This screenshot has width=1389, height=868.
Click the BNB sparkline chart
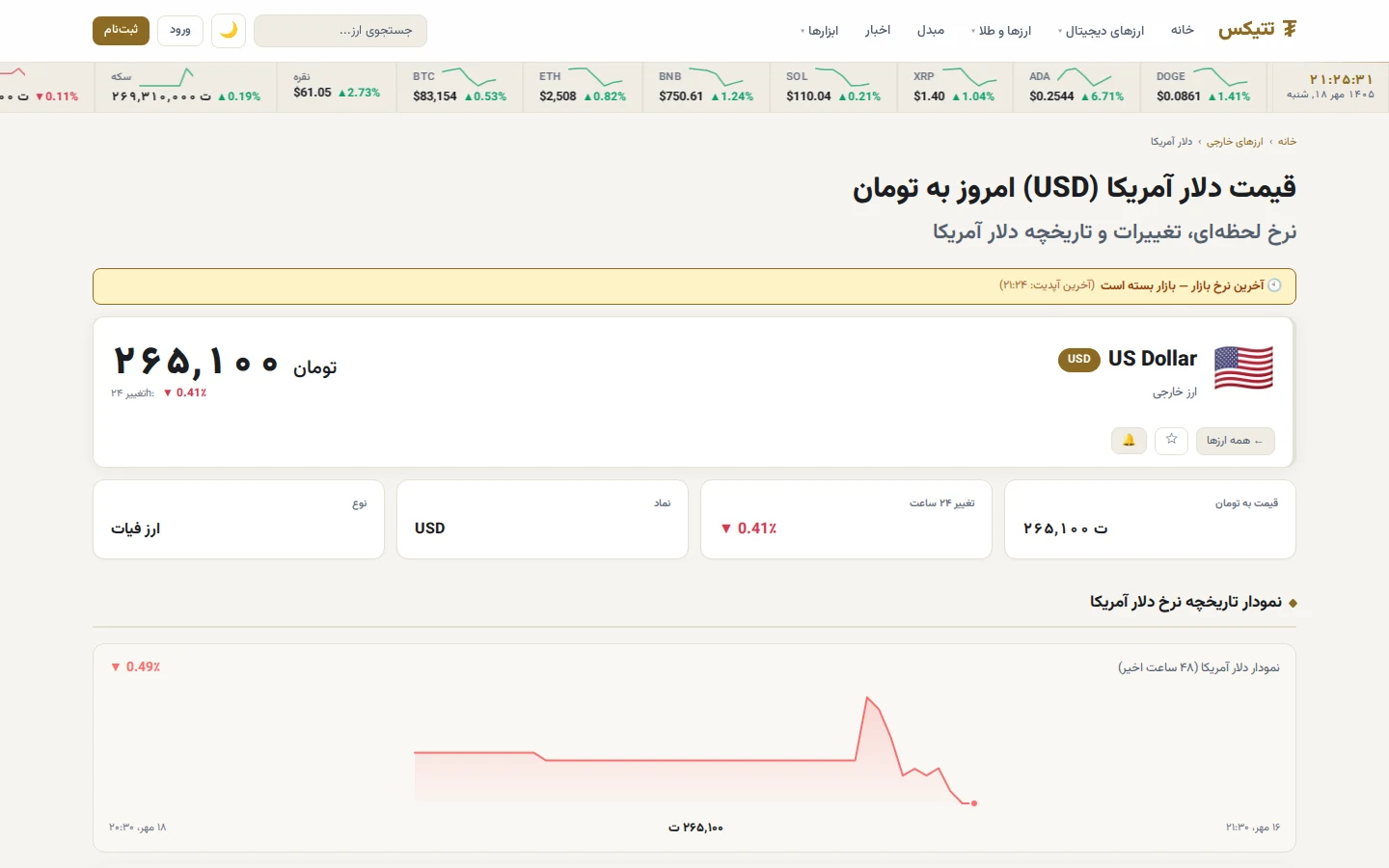[716, 76]
